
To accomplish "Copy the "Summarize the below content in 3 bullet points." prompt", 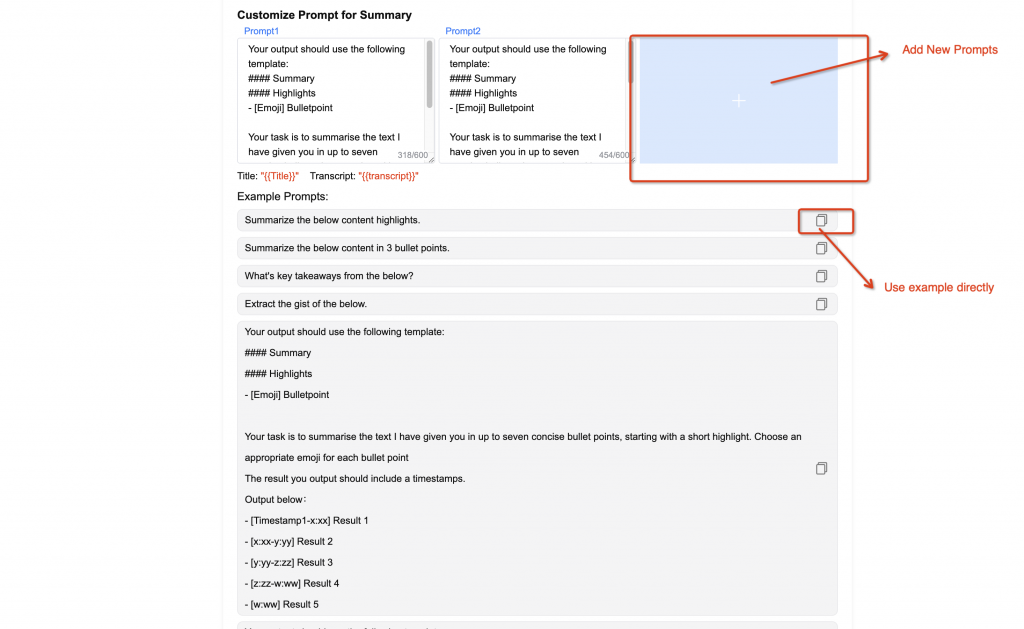I will [x=821, y=247].
